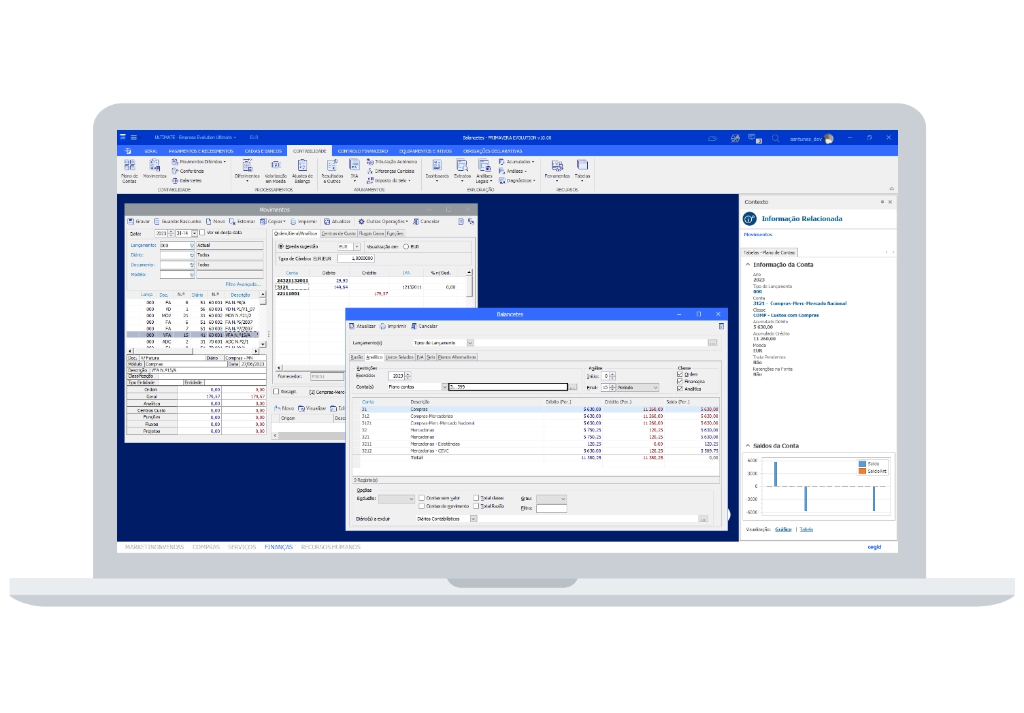1024x713 pixels.
Task: Open the Extratos ribbon tool
Action: pos(461,165)
